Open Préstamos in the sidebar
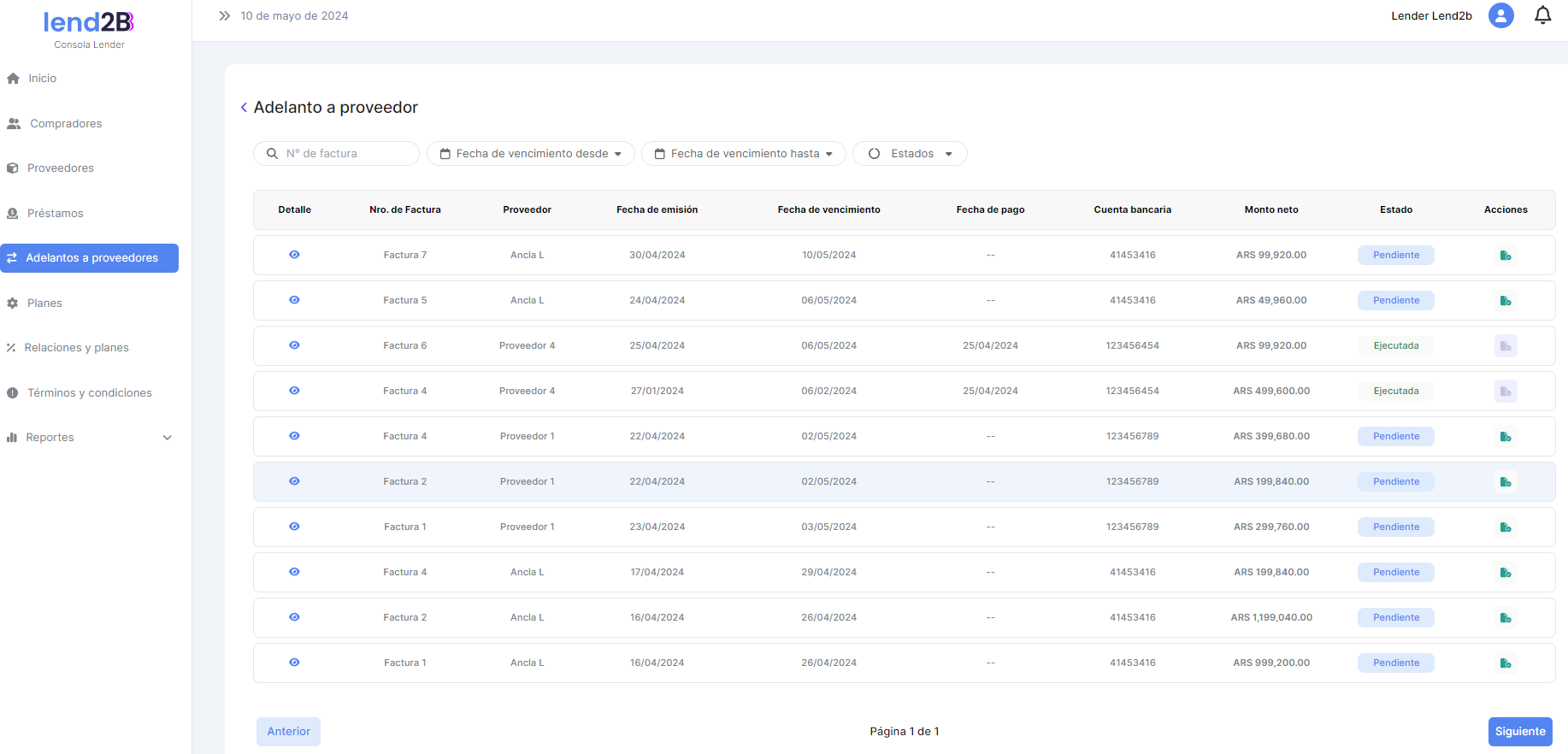 tap(55, 214)
